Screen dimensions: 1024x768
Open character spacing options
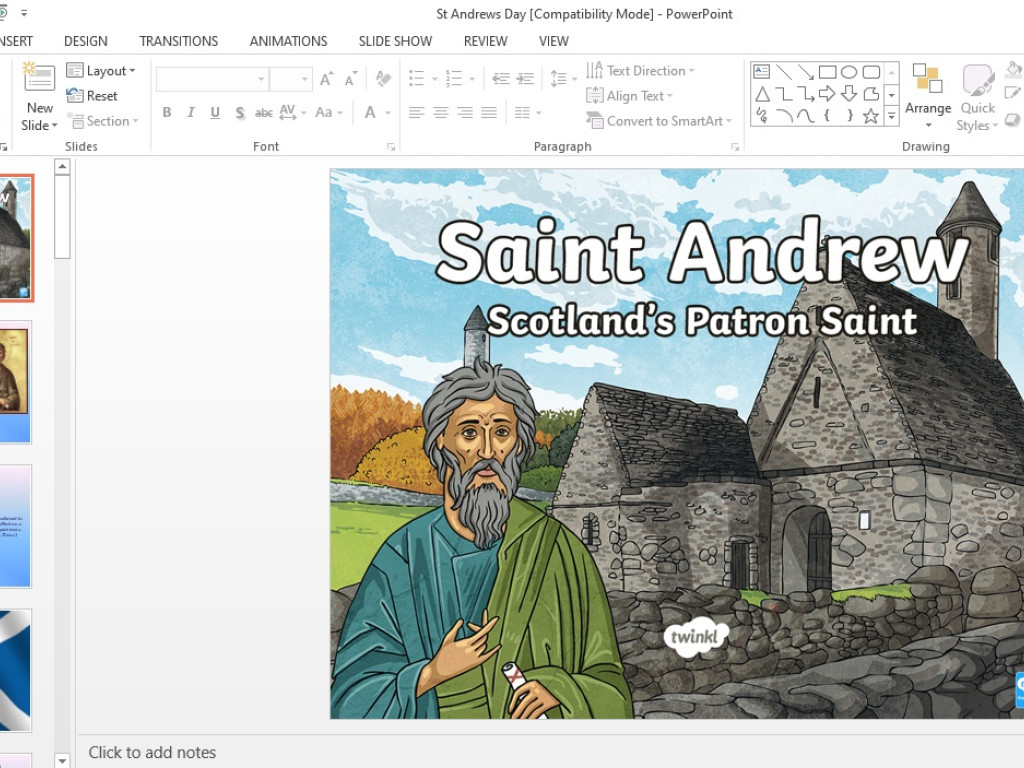coord(292,112)
